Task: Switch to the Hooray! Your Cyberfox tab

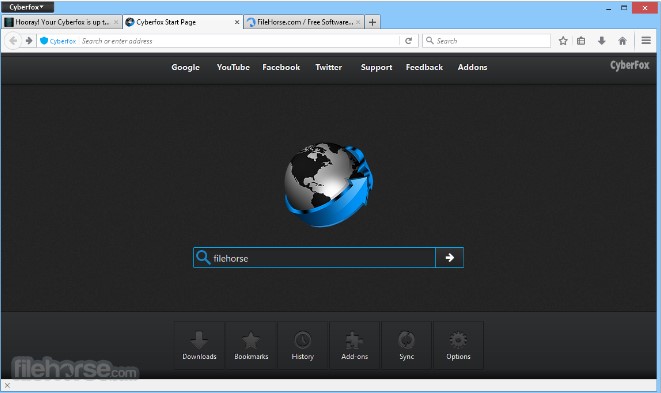Action: (x=62, y=22)
